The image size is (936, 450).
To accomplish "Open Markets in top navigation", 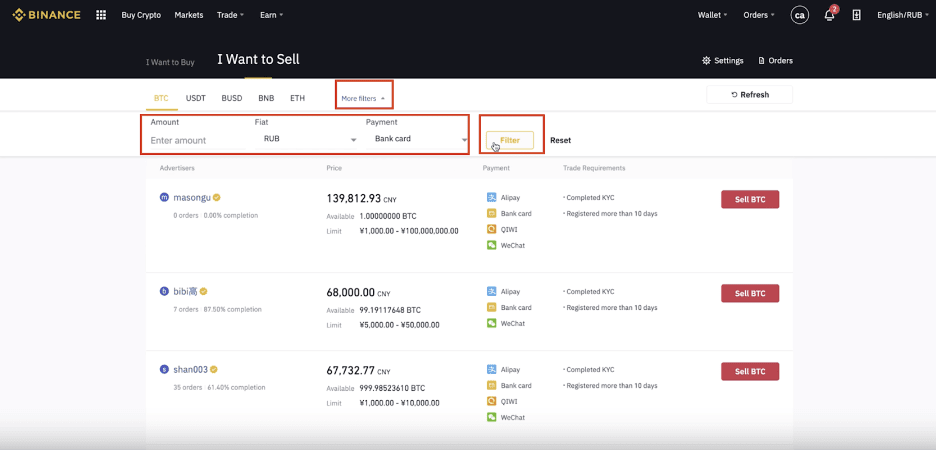I will 189,15.
